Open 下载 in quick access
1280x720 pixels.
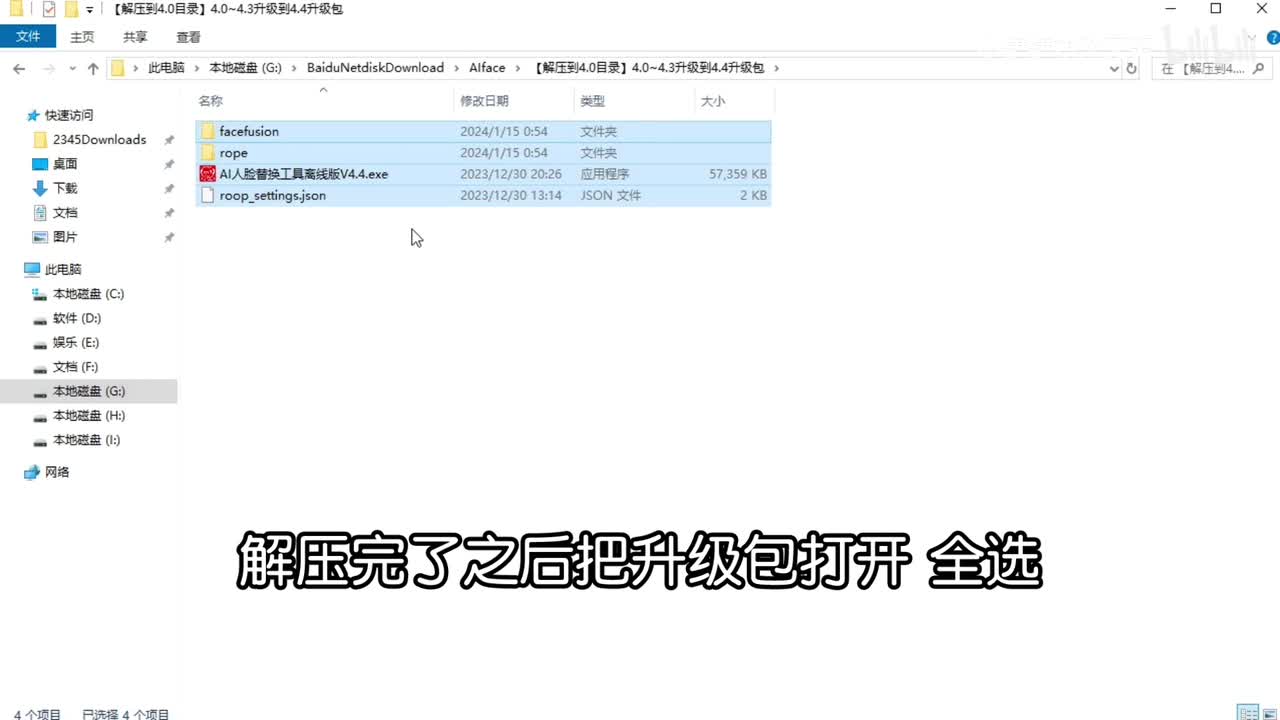coord(65,188)
